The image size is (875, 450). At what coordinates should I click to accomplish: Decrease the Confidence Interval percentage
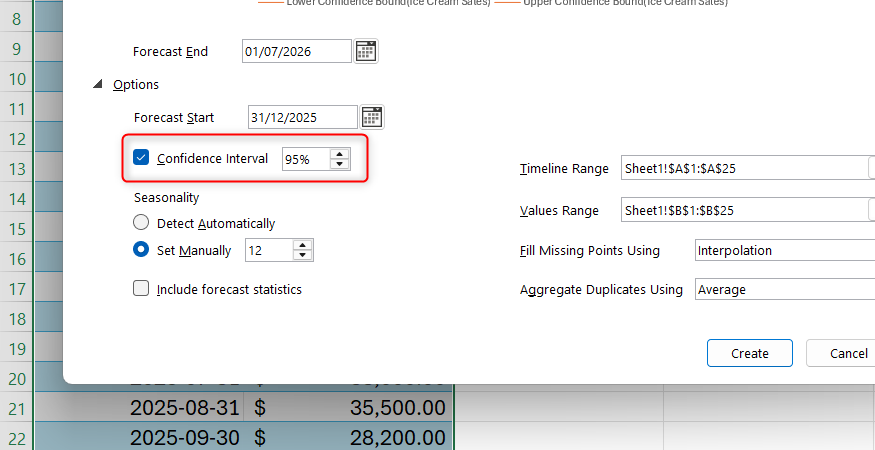pyautogui.click(x=339, y=164)
